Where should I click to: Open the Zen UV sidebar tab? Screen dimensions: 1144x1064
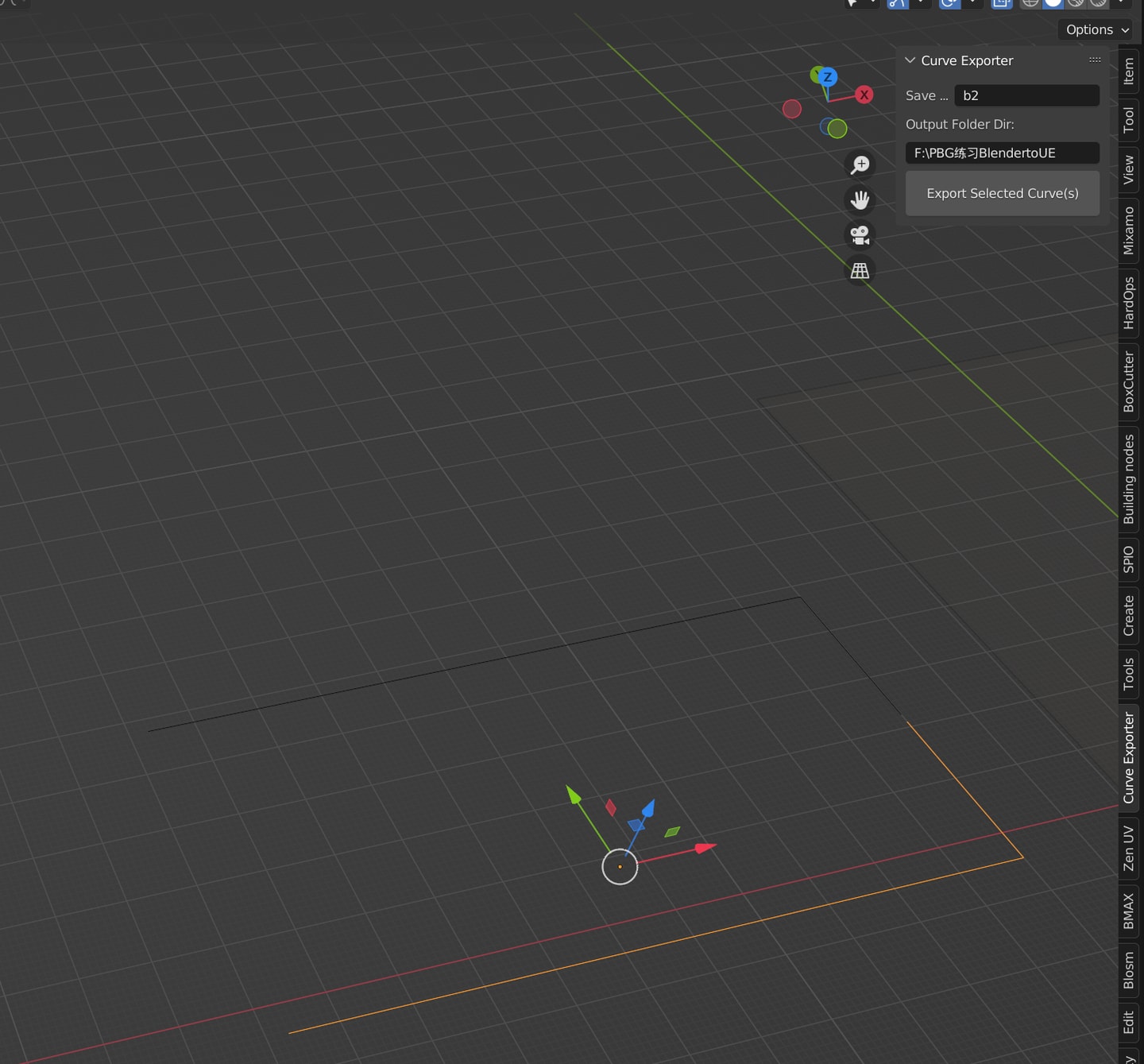(x=1128, y=848)
